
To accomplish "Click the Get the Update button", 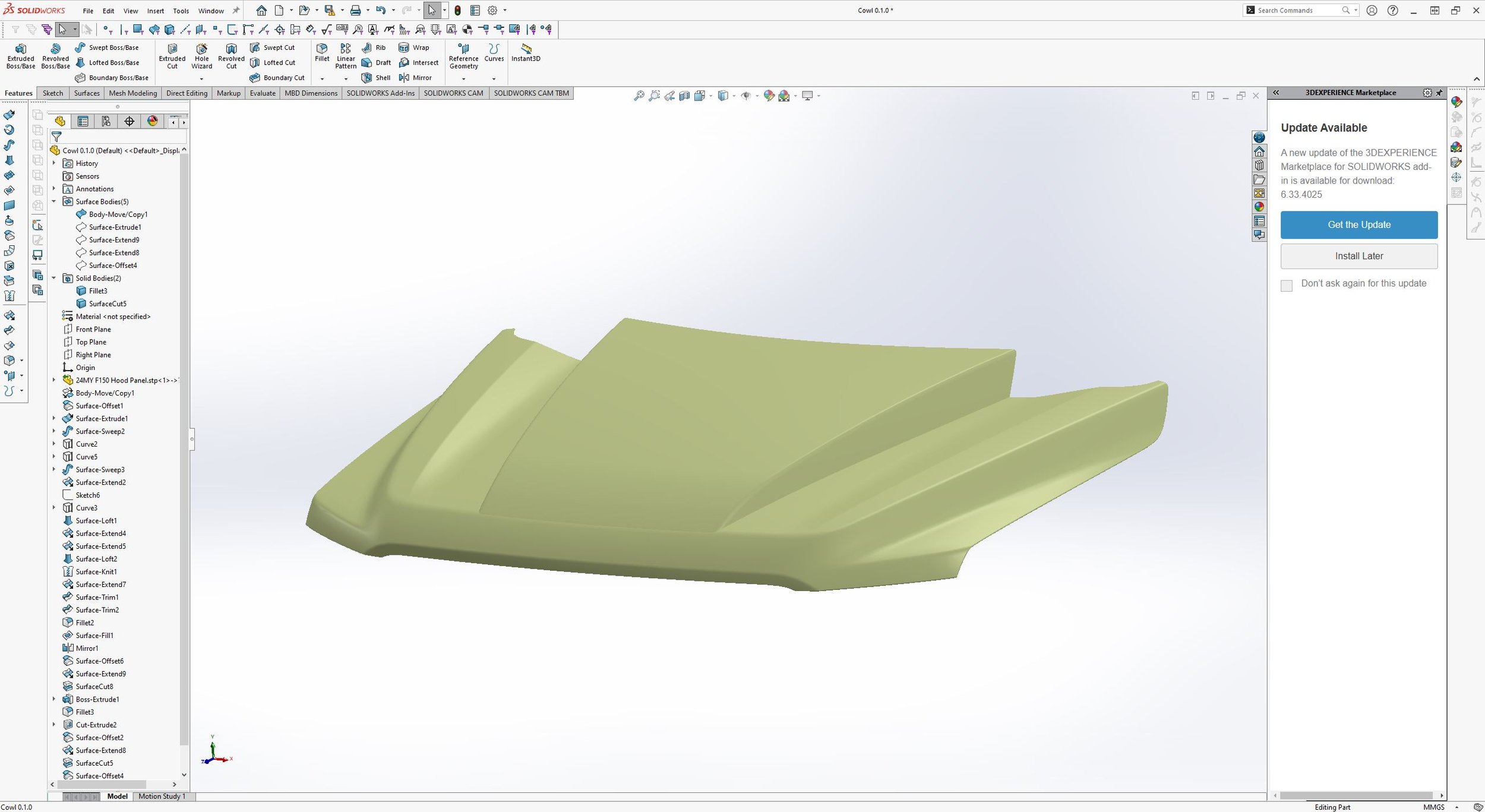I will 1358,225.
